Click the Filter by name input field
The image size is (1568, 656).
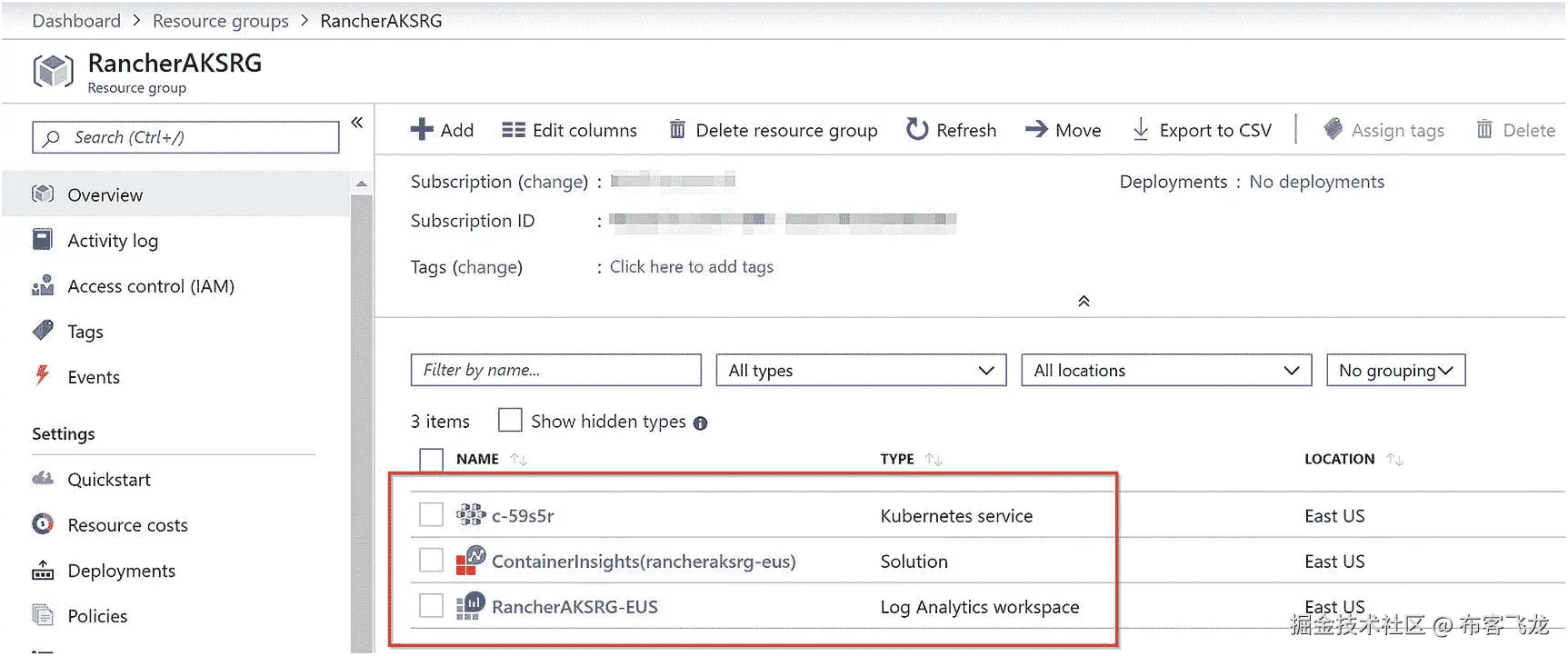pyautogui.click(x=556, y=370)
